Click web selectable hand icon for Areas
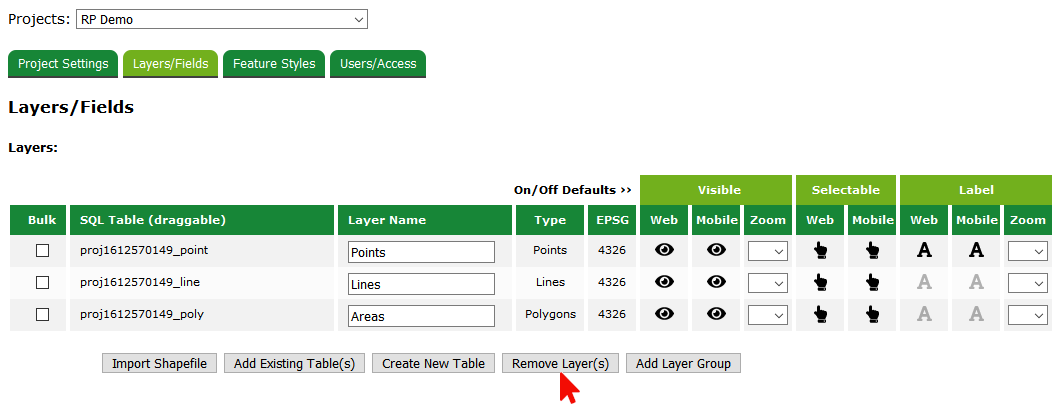 (821, 314)
